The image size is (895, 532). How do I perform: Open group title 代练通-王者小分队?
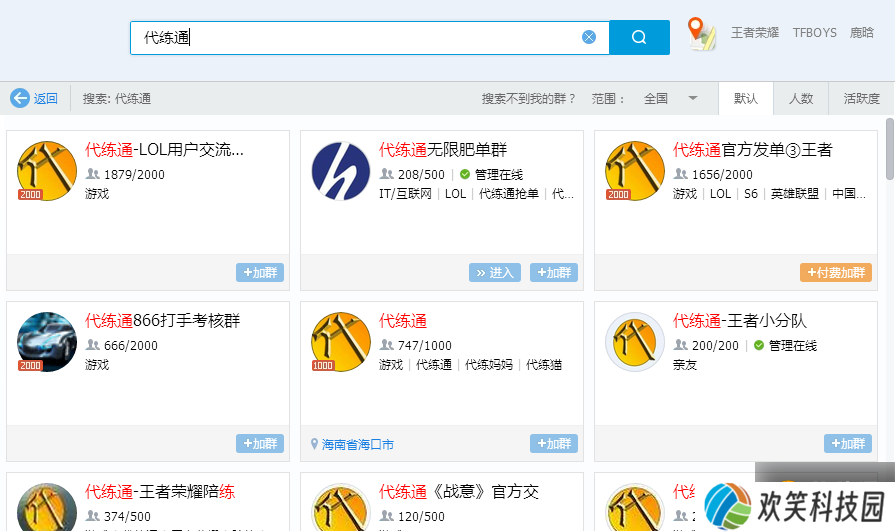[740, 320]
